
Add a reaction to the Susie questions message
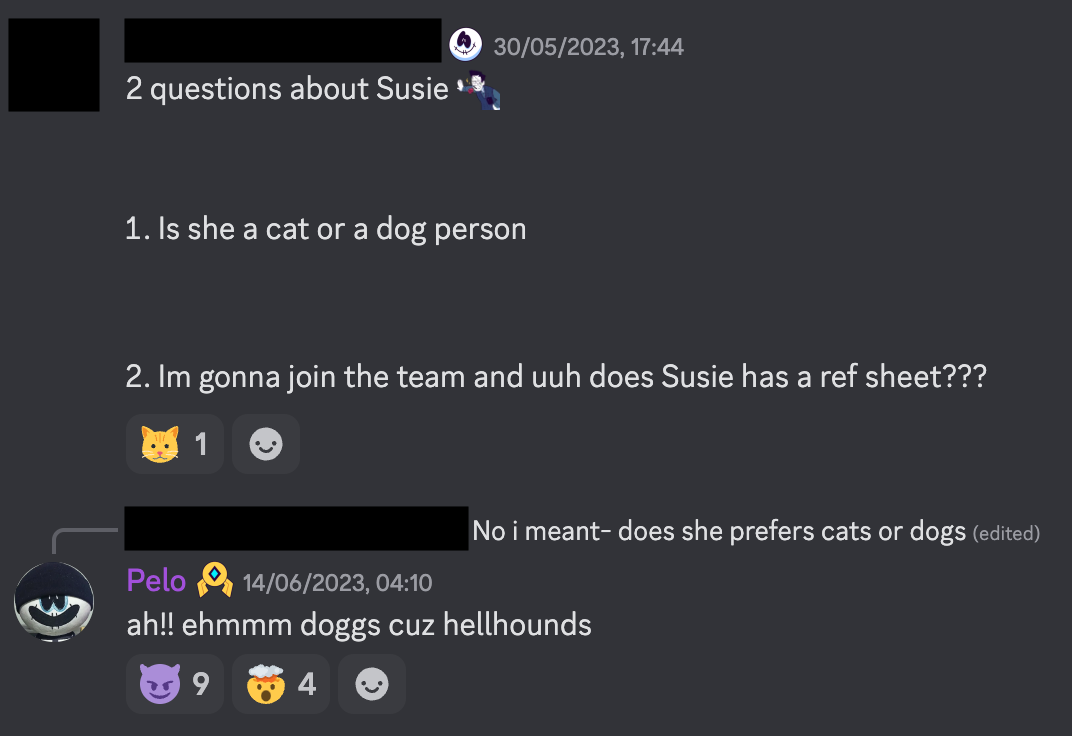[265, 443]
